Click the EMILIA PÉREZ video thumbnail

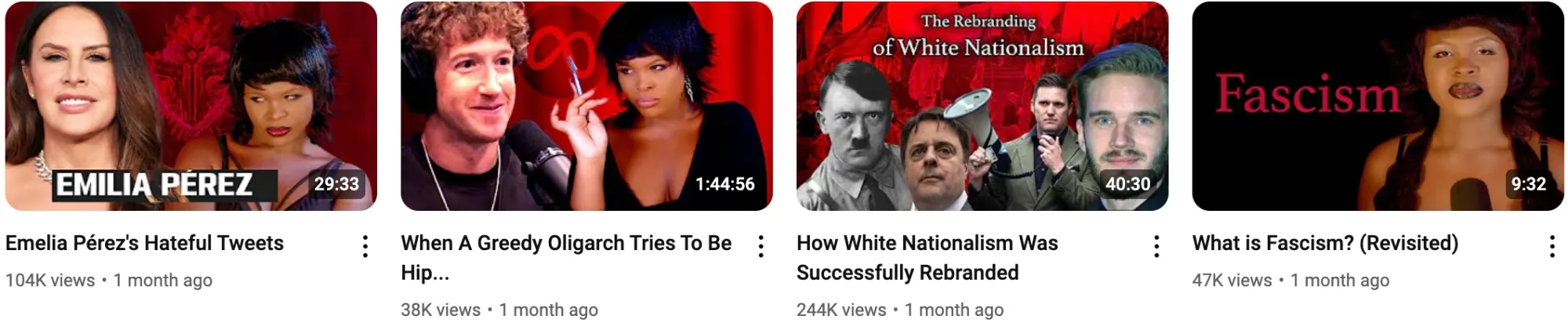(191, 106)
